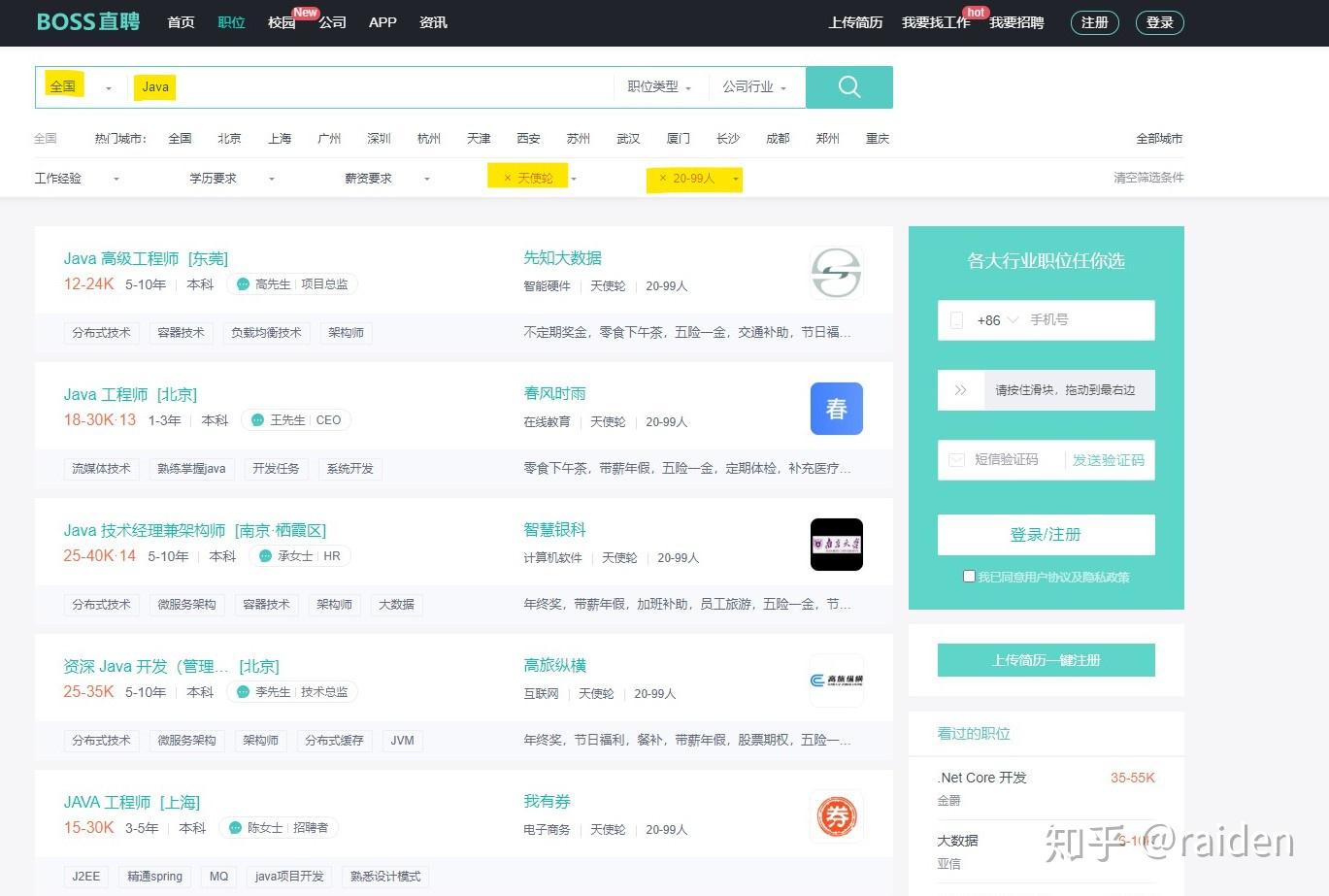Screen dimensions: 1329x896
Task: Click the phone icon in the phone number field
Action: pyautogui.click(x=956, y=320)
